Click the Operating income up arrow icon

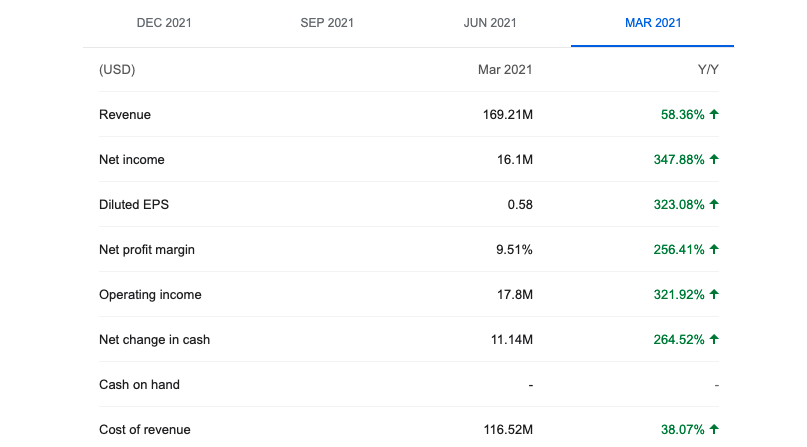pyautogui.click(x=714, y=294)
